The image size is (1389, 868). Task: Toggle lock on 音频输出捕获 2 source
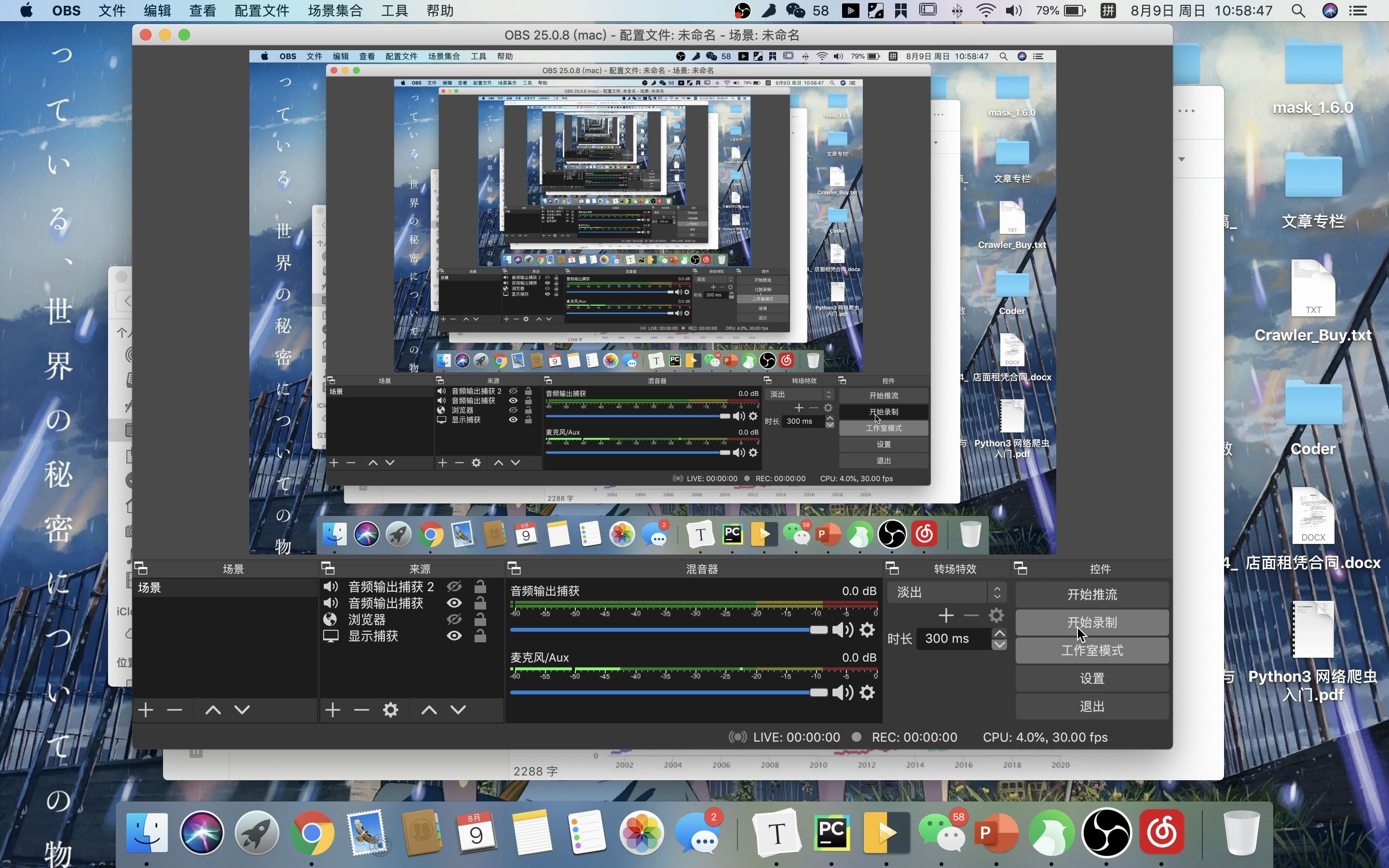pyautogui.click(x=480, y=587)
